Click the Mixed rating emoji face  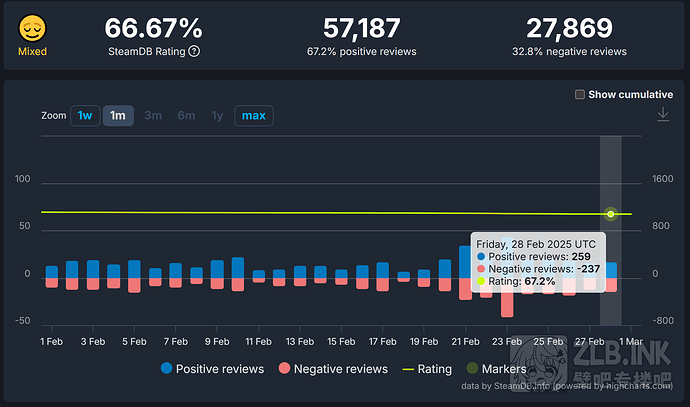click(x=30, y=28)
